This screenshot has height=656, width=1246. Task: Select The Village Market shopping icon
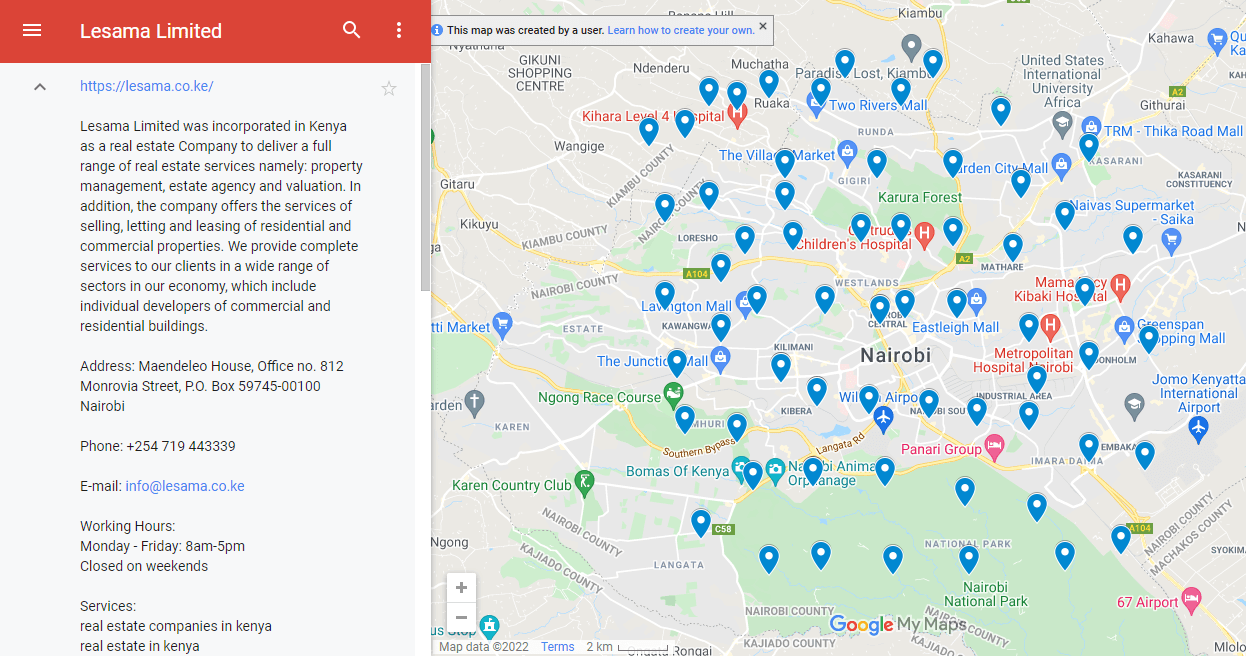pyautogui.click(x=847, y=152)
